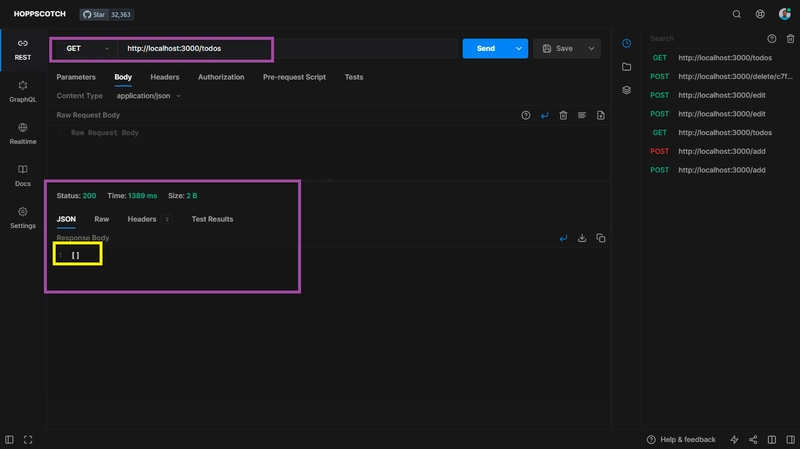Open the Settings section in sidebar
Viewport: 800px width, 449px height.
click(23, 218)
